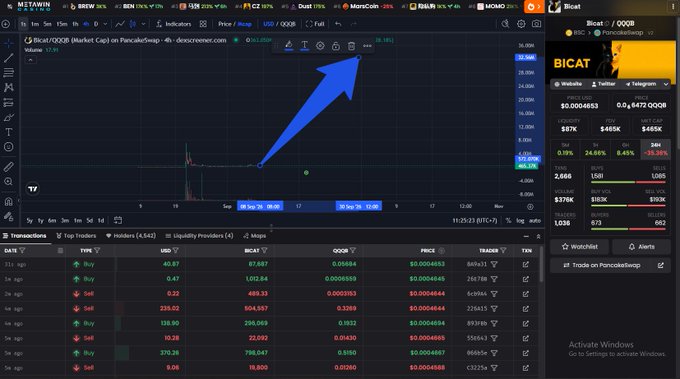The height and width of the screenshot is (379, 680).
Task: Expand the chart style dropdown arrow
Action: (144, 24)
